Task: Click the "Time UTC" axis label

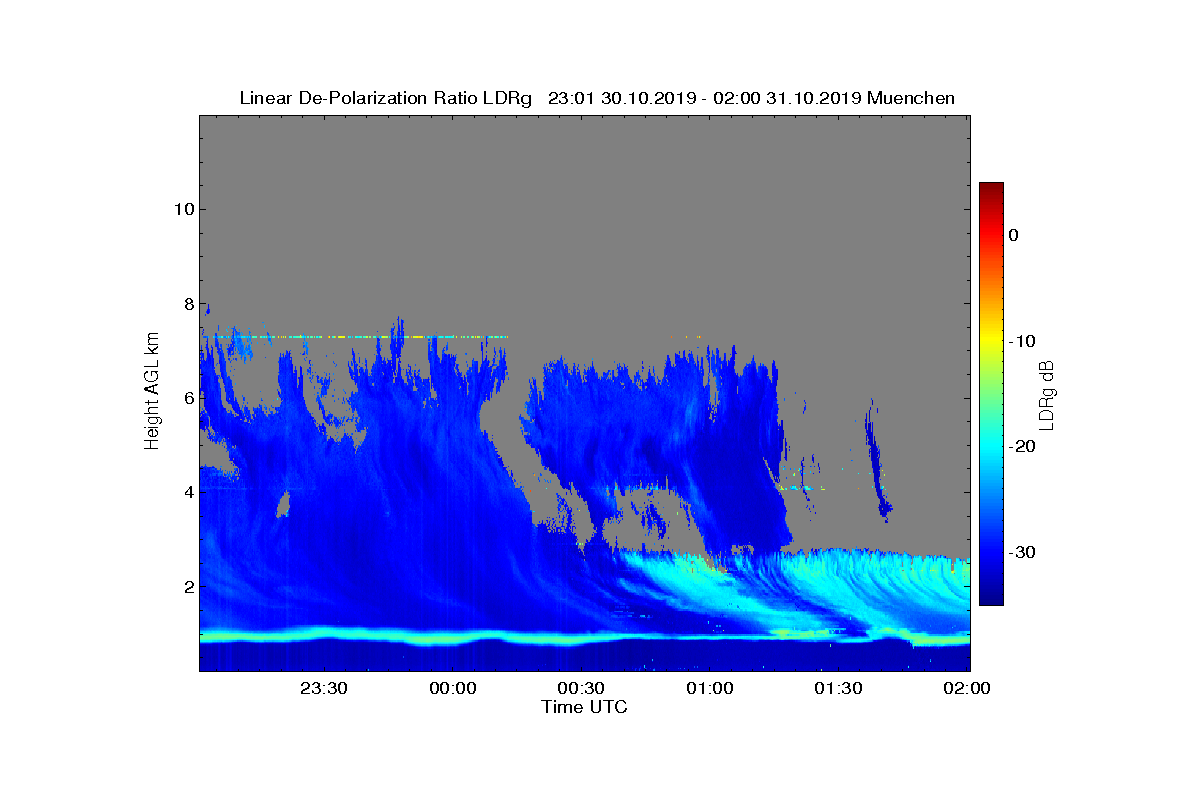Action: [x=585, y=707]
